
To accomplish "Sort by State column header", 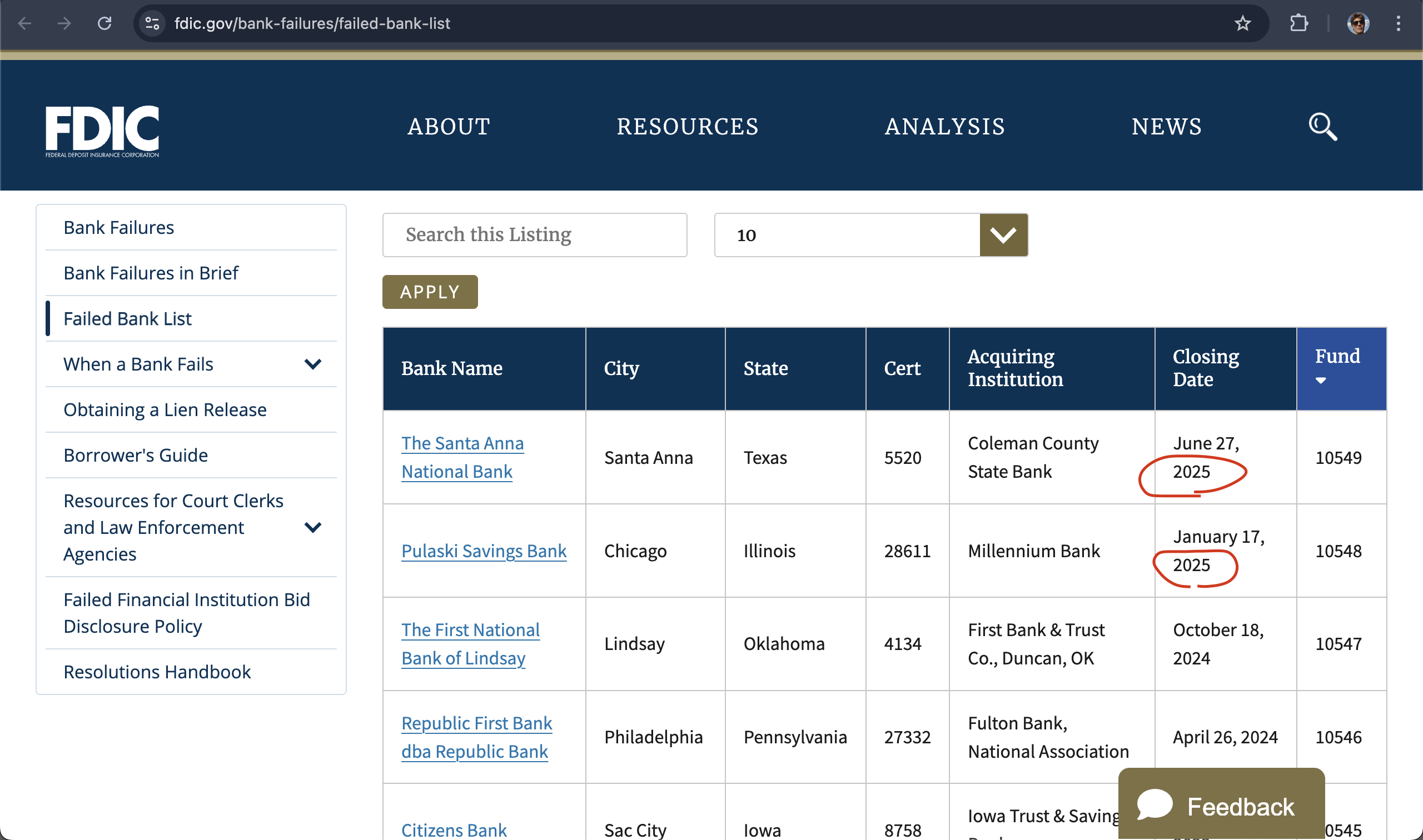I will tap(765, 368).
